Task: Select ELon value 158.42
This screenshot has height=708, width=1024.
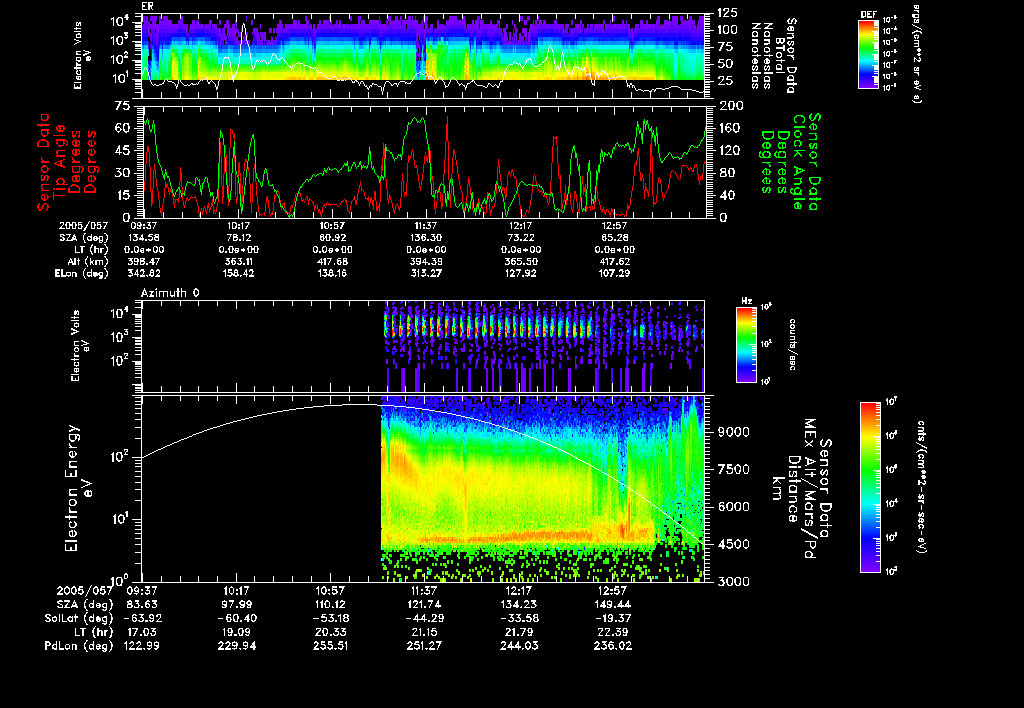Action: (238, 274)
